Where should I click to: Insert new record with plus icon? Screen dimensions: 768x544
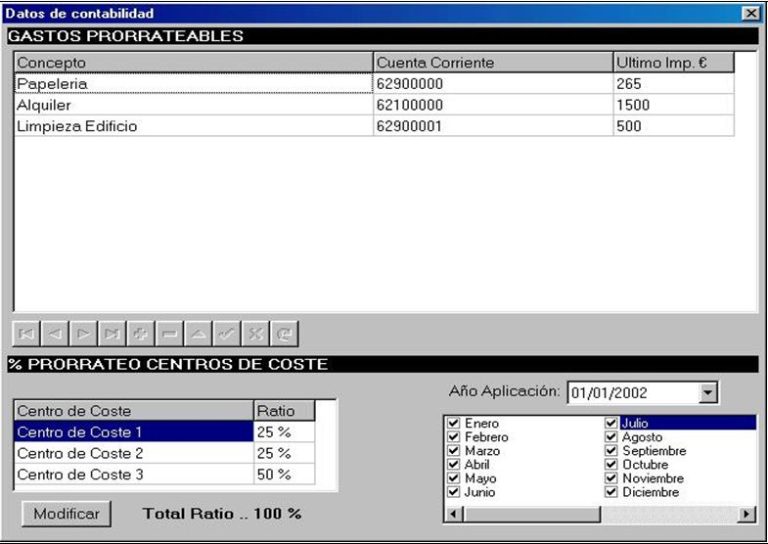point(139,333)
